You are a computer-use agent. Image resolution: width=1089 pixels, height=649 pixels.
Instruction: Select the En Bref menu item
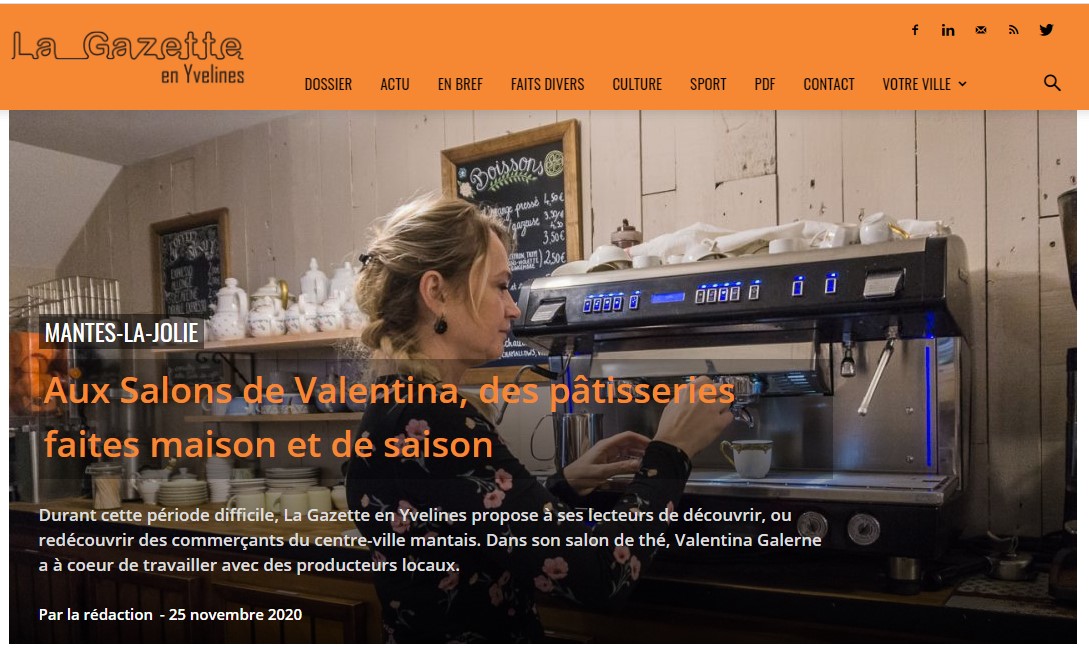460,84
